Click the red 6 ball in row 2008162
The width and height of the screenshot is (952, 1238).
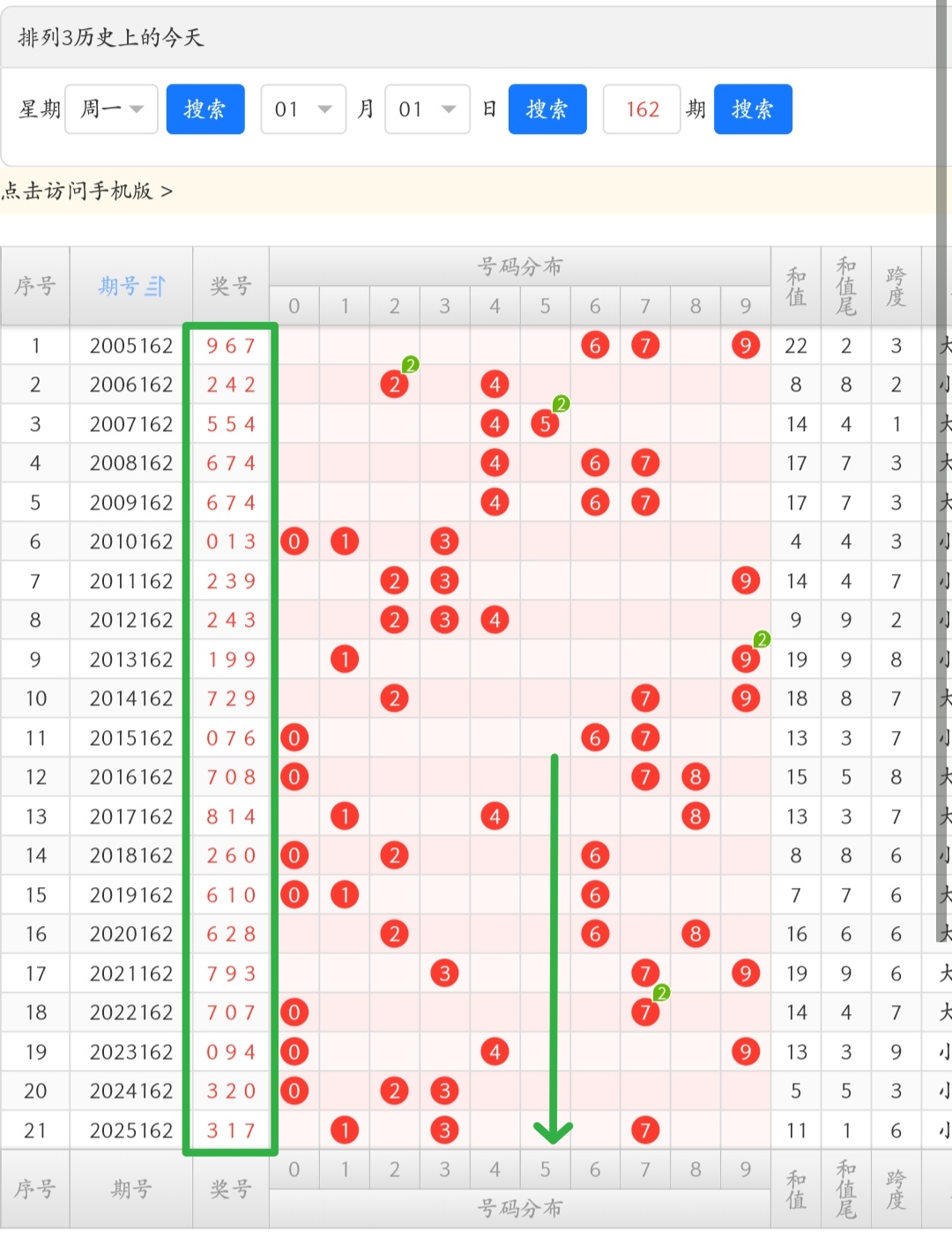[595, 463]
